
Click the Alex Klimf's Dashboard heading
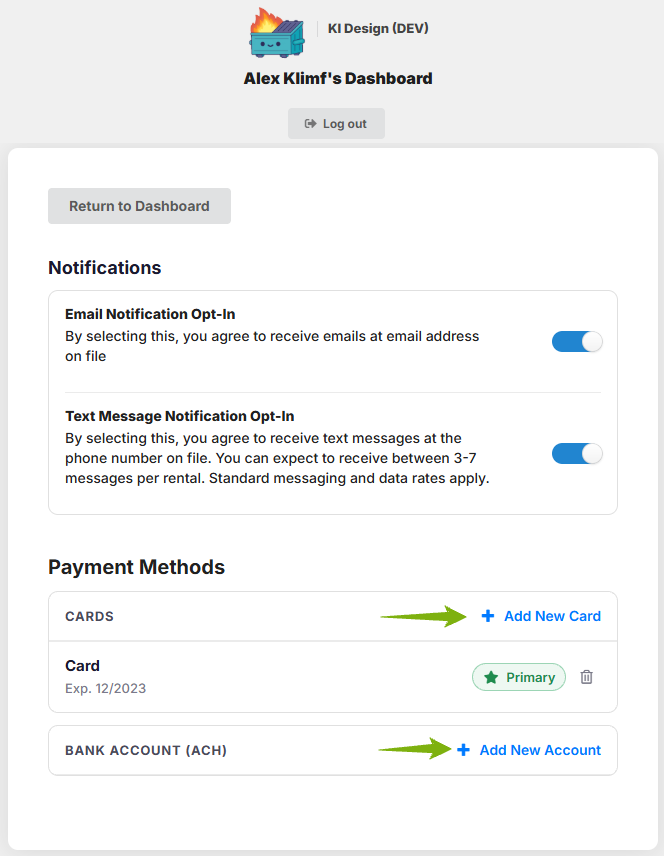click(x=338, y=79)
